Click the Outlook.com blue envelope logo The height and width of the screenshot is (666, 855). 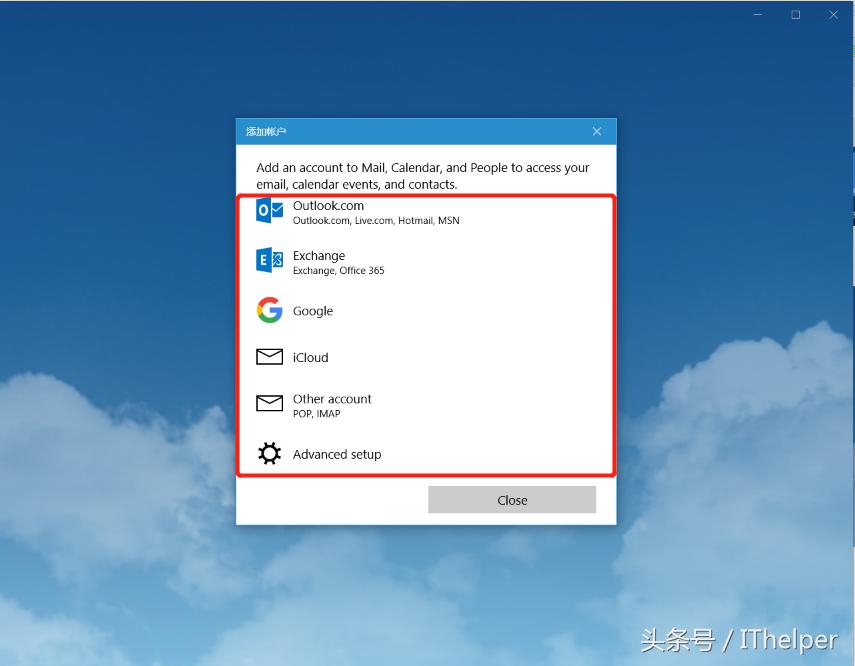[x=270, y=212]
